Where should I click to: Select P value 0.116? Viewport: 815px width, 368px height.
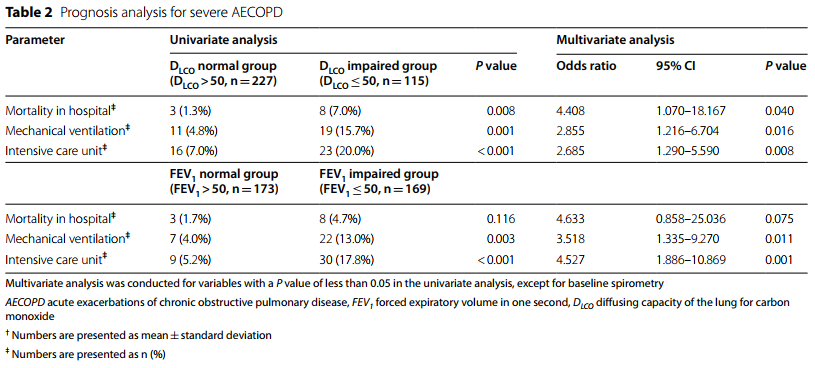tap(501, 218)
